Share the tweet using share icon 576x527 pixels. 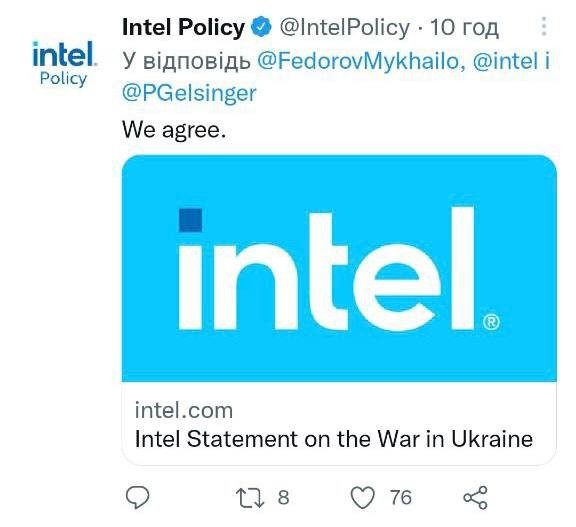coord(475,498)
